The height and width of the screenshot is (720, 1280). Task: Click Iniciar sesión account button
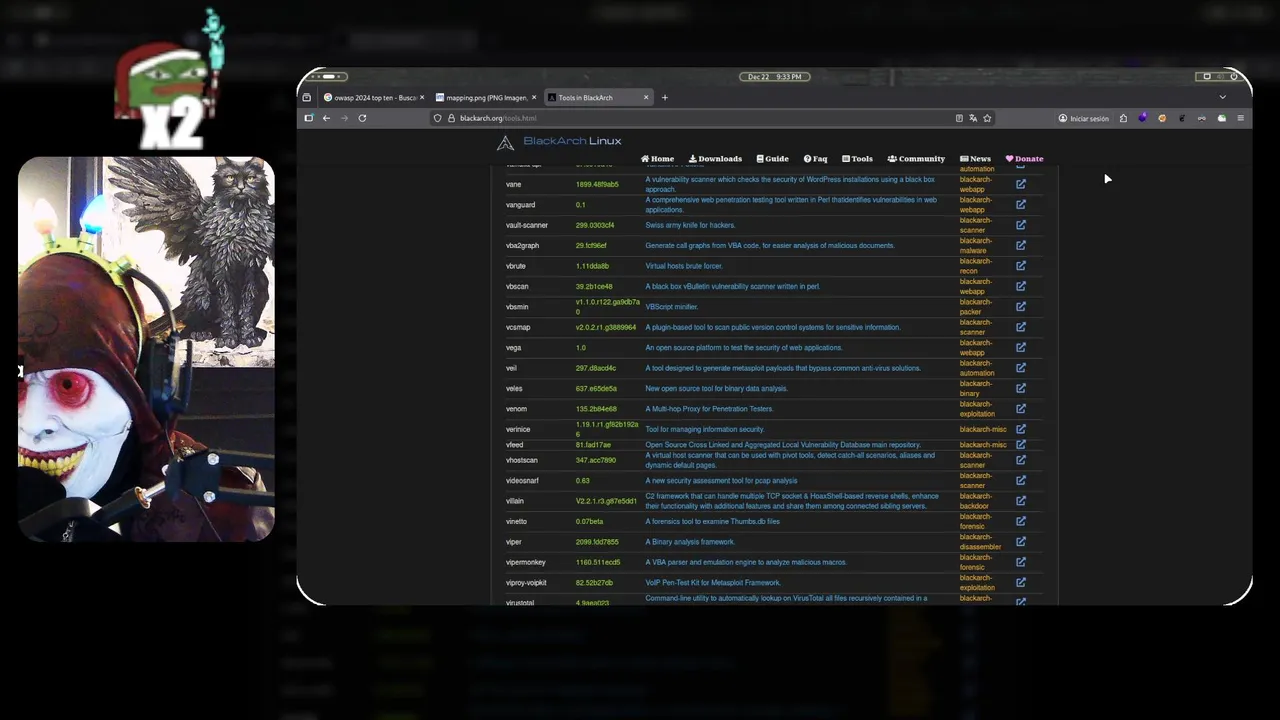(x=1084, y=118)
